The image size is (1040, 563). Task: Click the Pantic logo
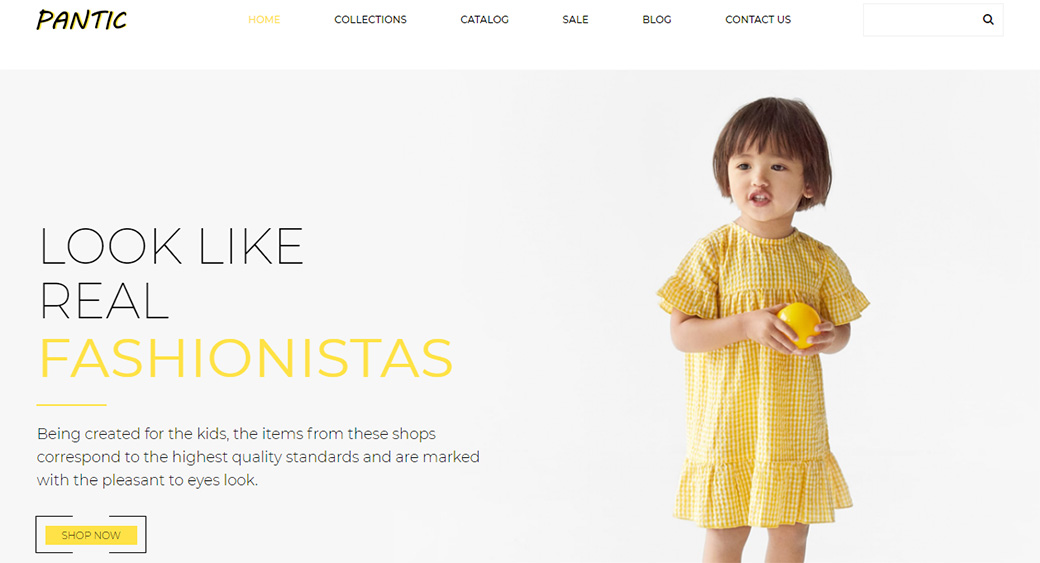[82, 20]
